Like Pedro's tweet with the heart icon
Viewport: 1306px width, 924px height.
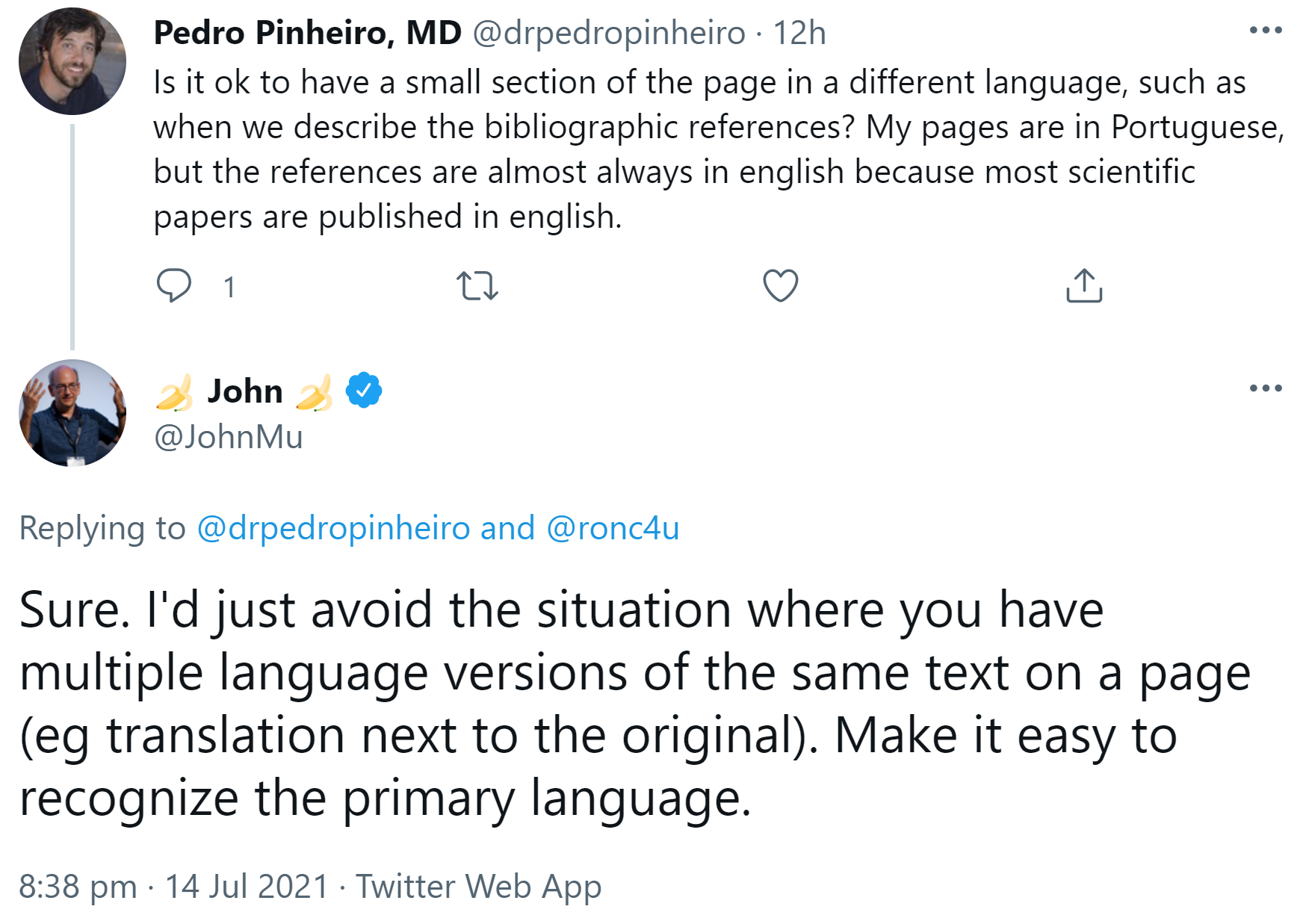(780, 286)
